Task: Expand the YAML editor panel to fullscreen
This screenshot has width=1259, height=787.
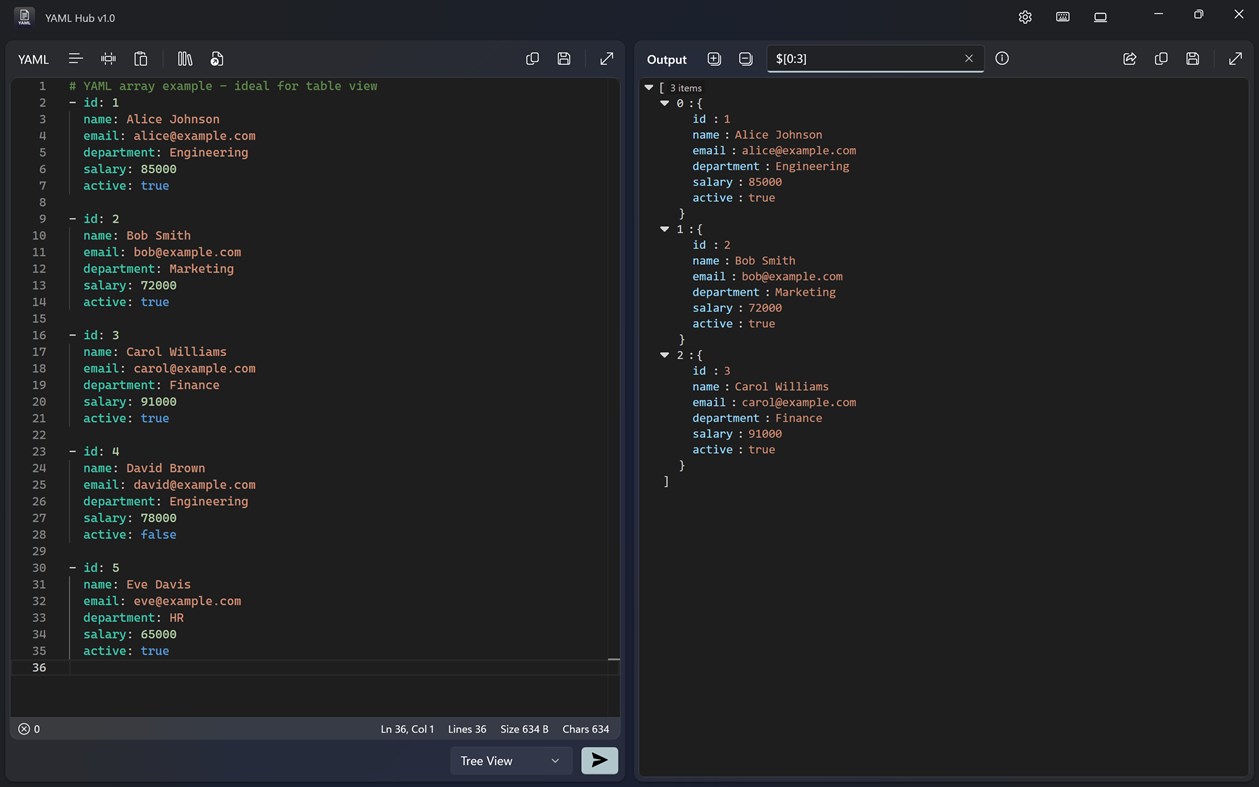Action: pyautogui.click(x=606, y=59)
